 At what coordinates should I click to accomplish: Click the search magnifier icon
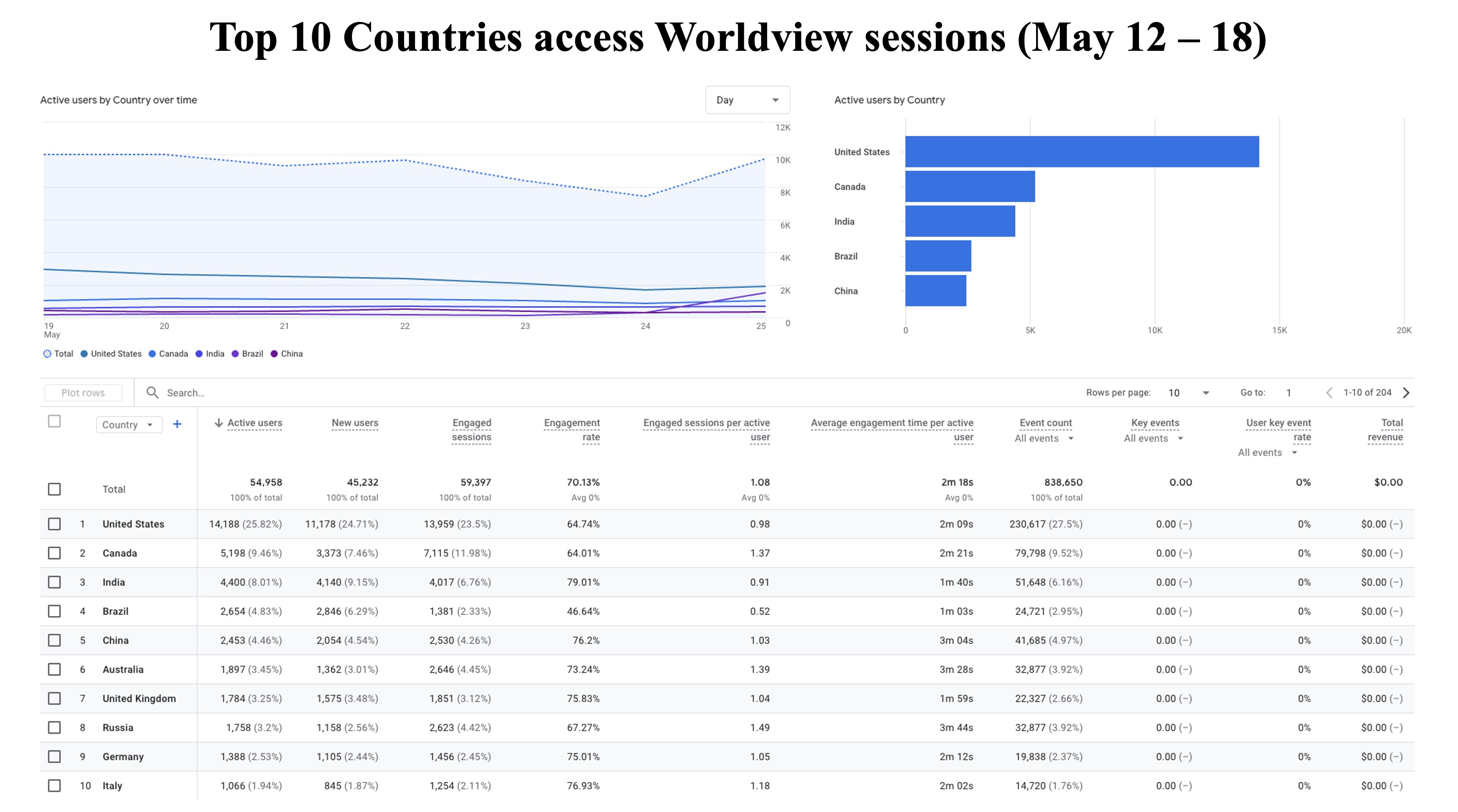(x=152, y=392)
